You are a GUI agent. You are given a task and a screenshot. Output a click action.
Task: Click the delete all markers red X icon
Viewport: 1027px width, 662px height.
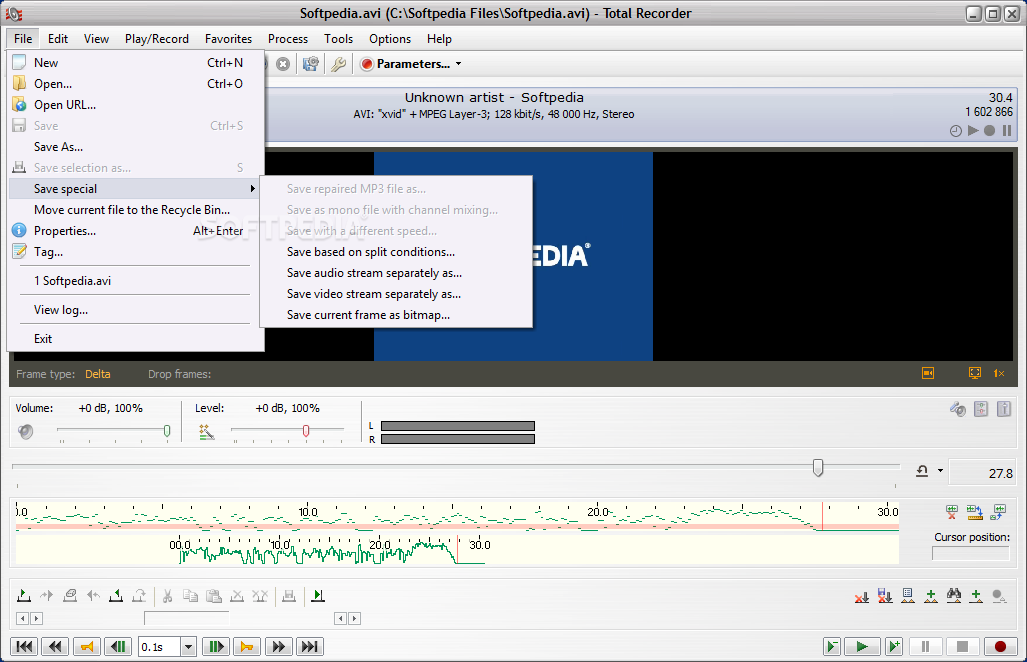862,595
